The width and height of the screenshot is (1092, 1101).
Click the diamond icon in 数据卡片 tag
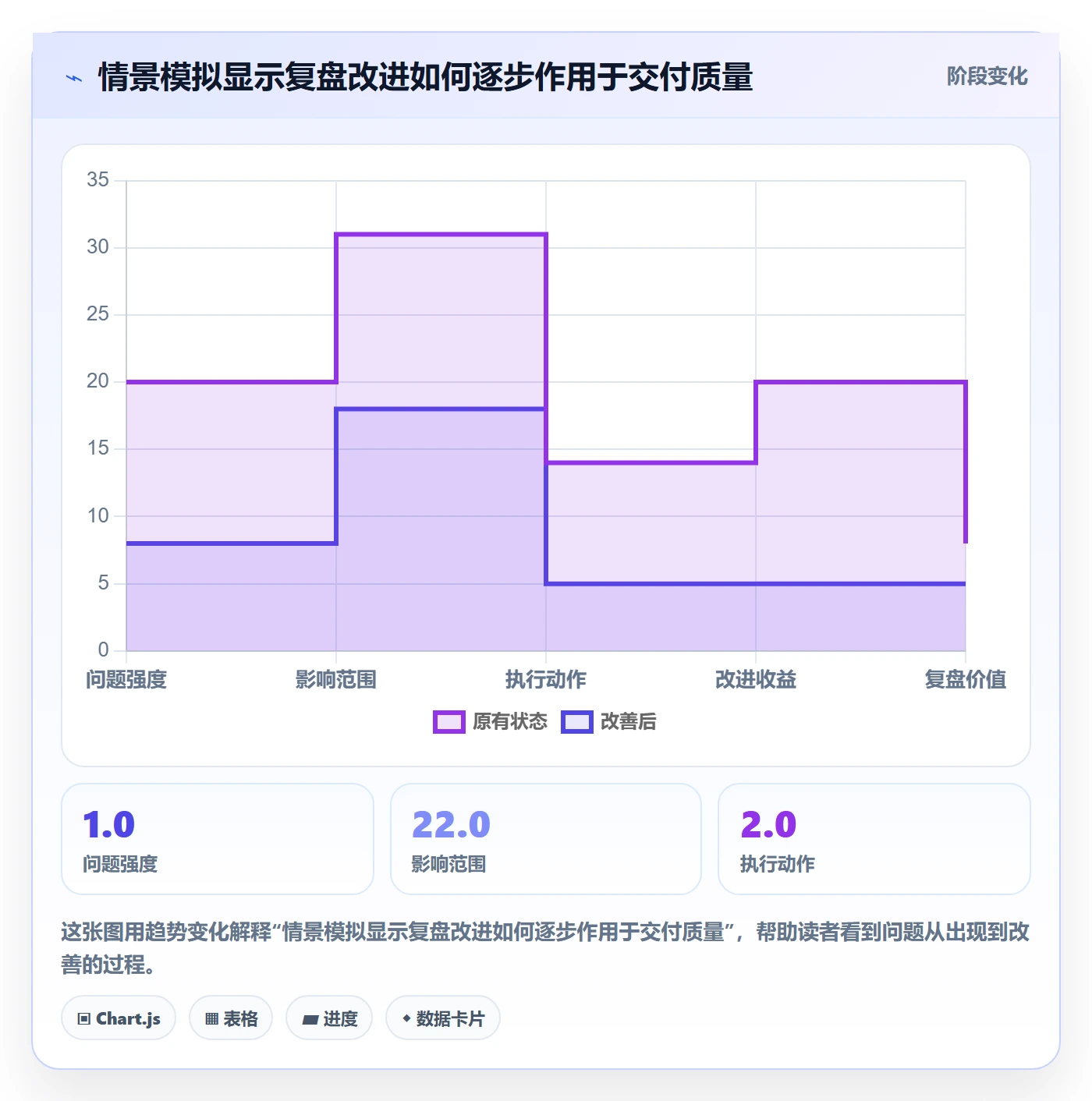click(x=406, y=1018)
